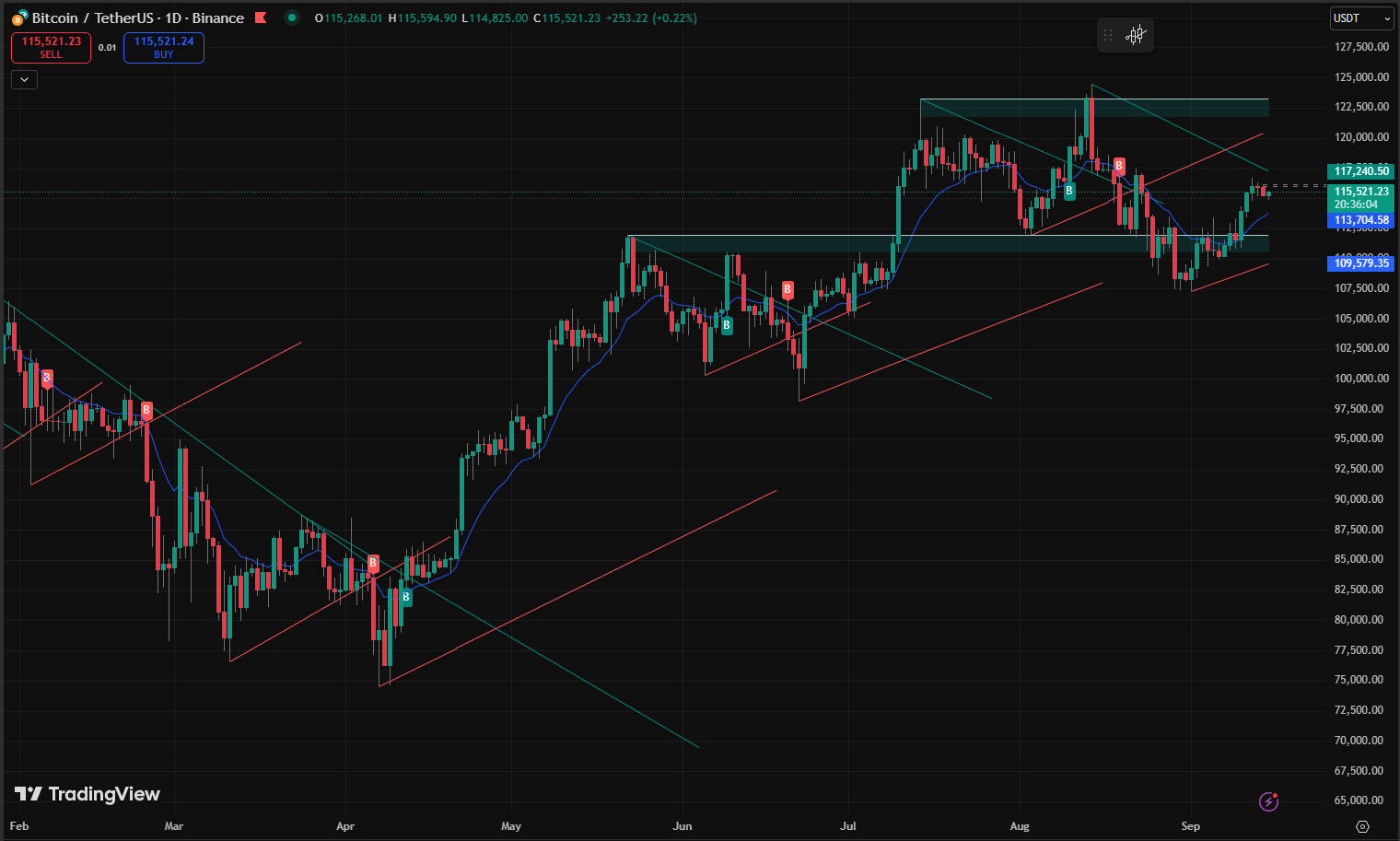Image resolution: width=1400 pixels, height=841 pixels.
Task: Click the green B marker in early June
Action: click(727, 325)
